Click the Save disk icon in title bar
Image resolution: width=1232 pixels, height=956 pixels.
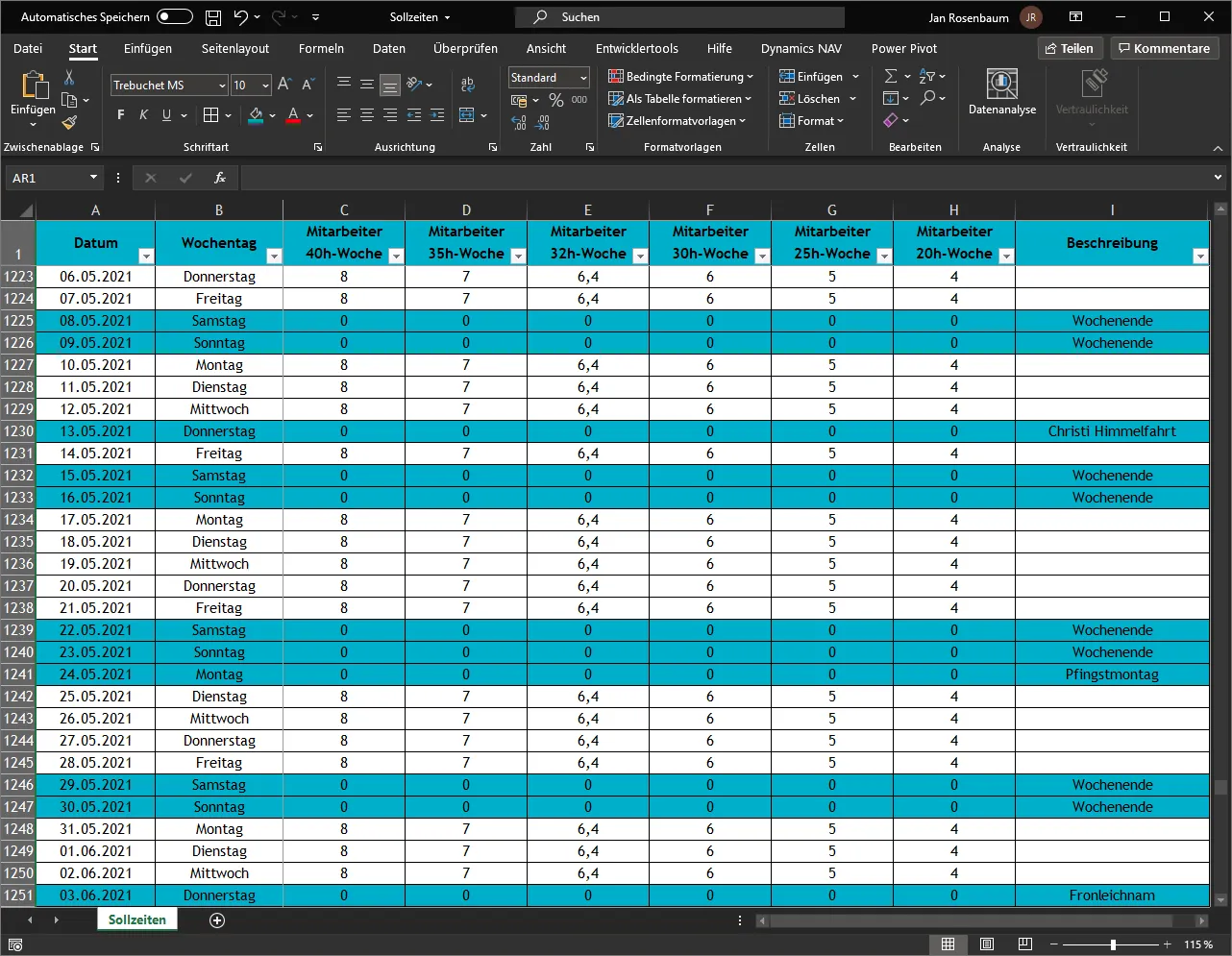click(x=213, y=17)
